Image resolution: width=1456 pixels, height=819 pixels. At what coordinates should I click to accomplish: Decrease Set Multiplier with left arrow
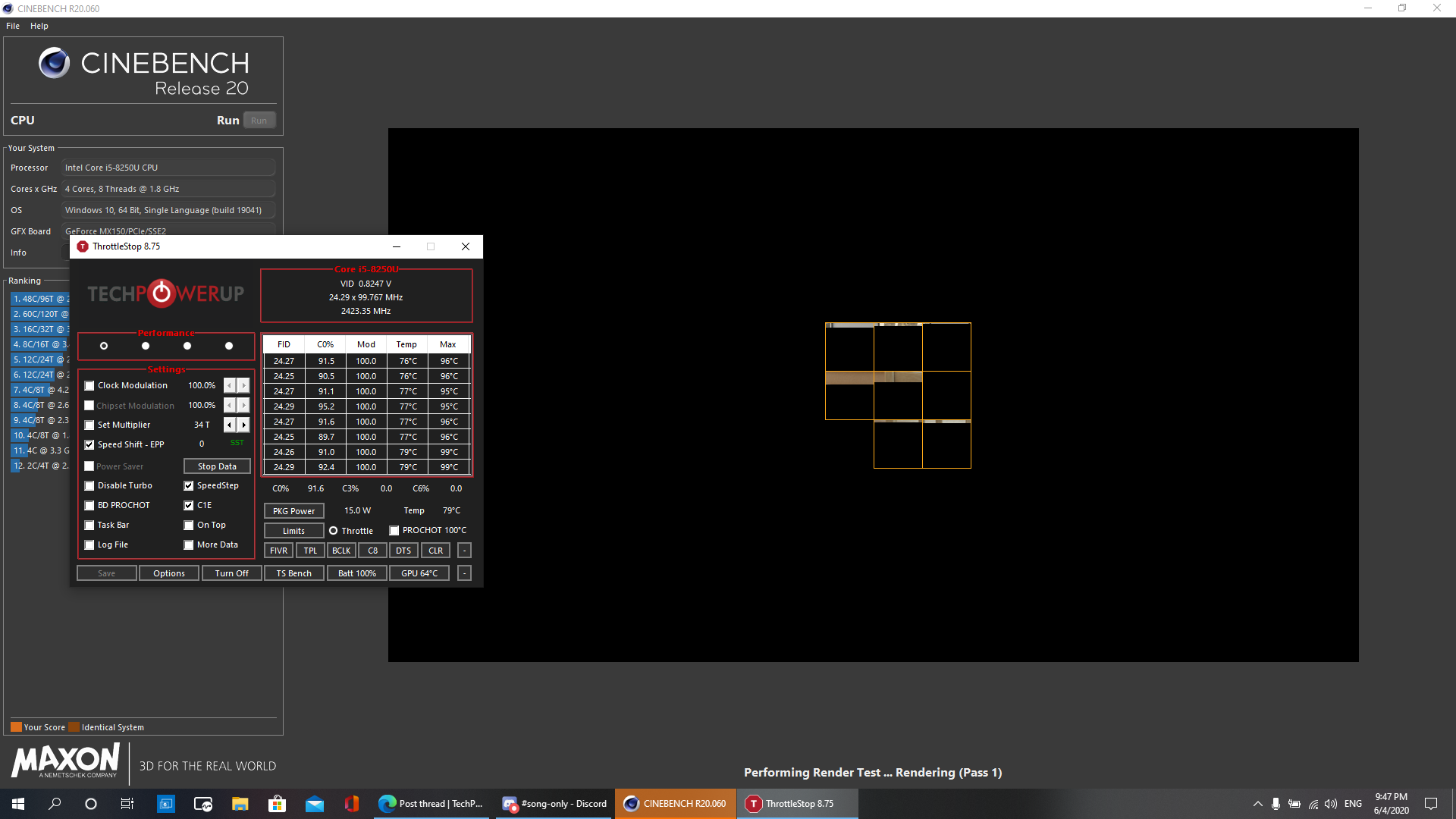[230, 425]
